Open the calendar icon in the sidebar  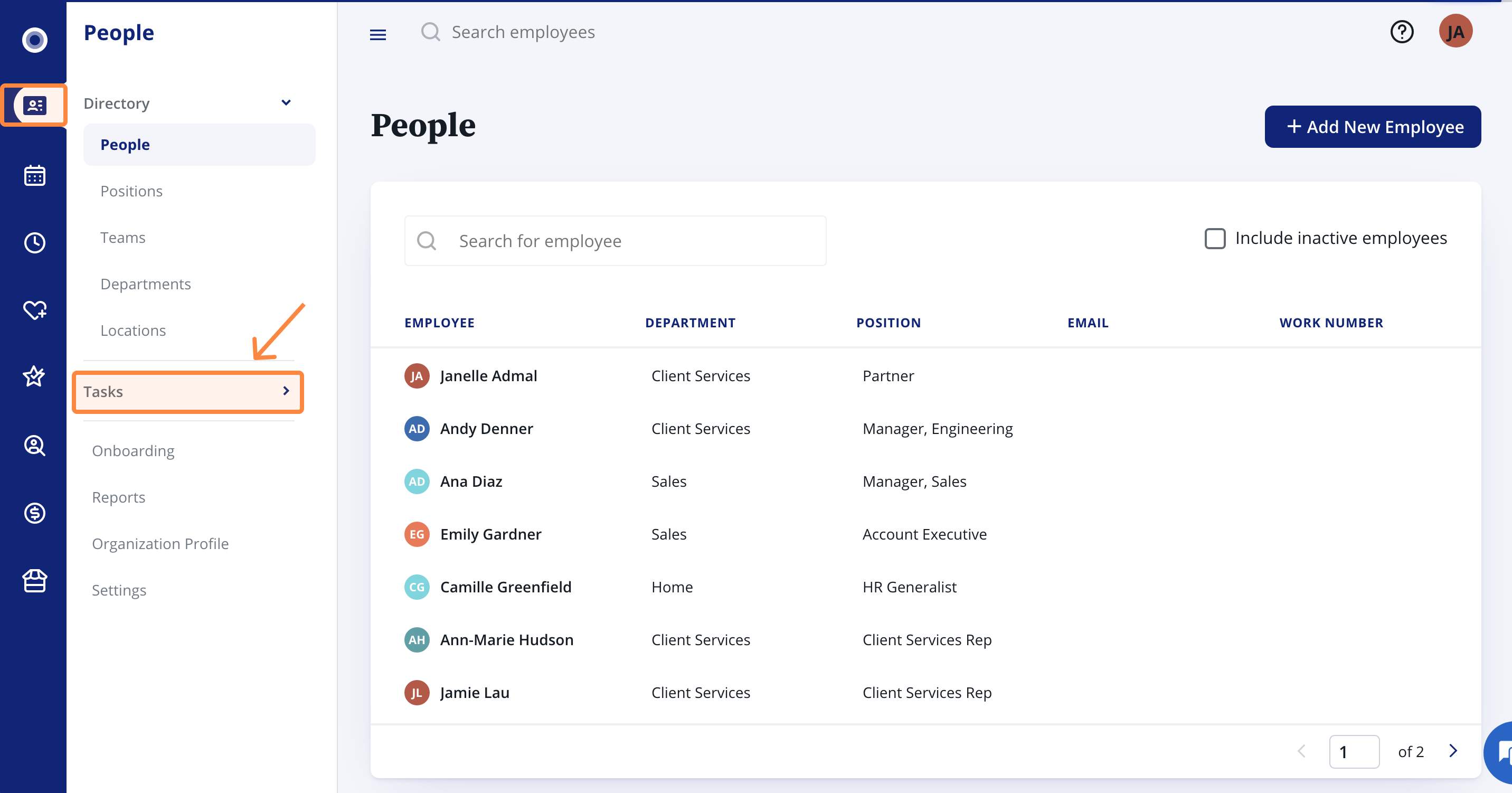(x=35, y=175)
